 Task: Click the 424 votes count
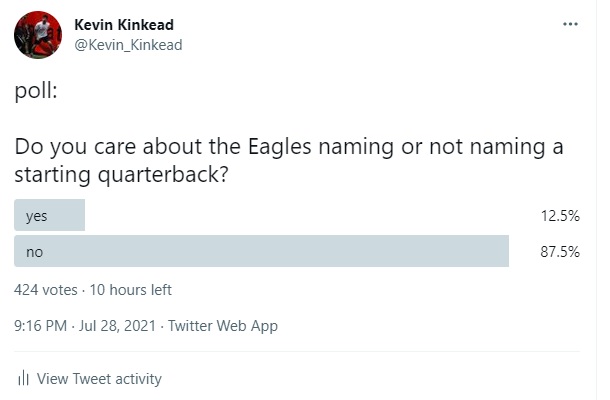pyautogui.click(x=46, y=290)
